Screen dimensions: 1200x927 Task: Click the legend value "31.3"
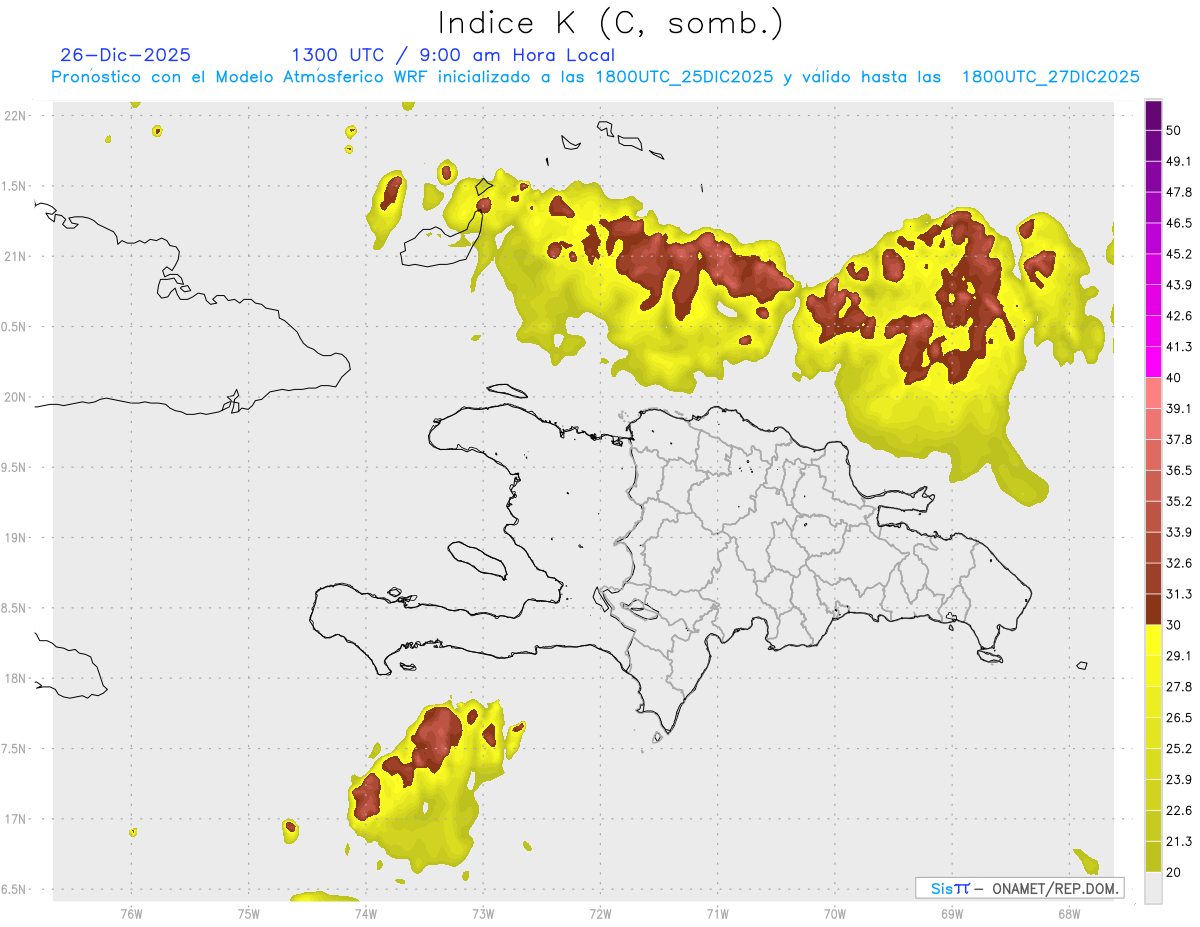pos(1178,594)
